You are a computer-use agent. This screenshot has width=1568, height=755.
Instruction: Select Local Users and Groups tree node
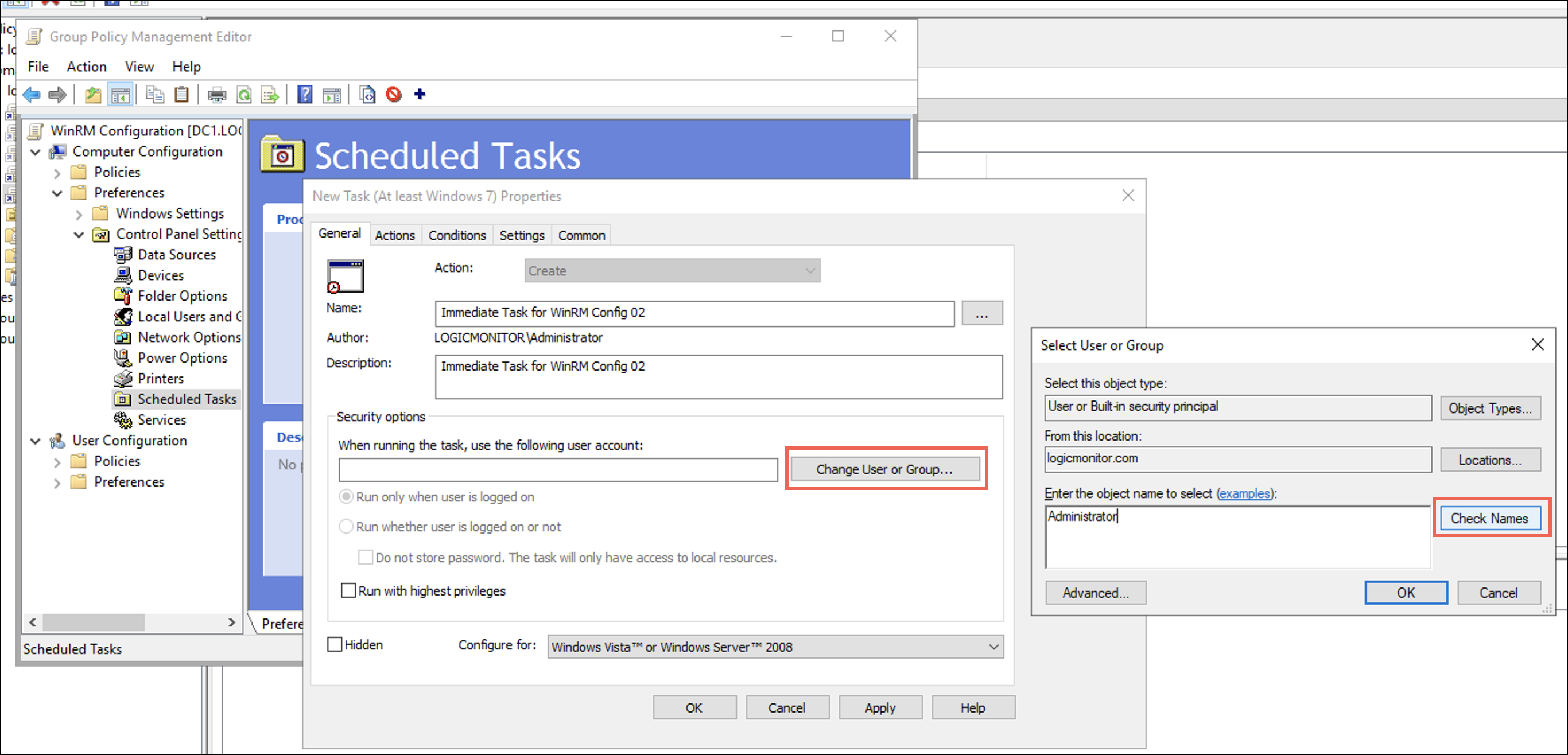[189, 316]
